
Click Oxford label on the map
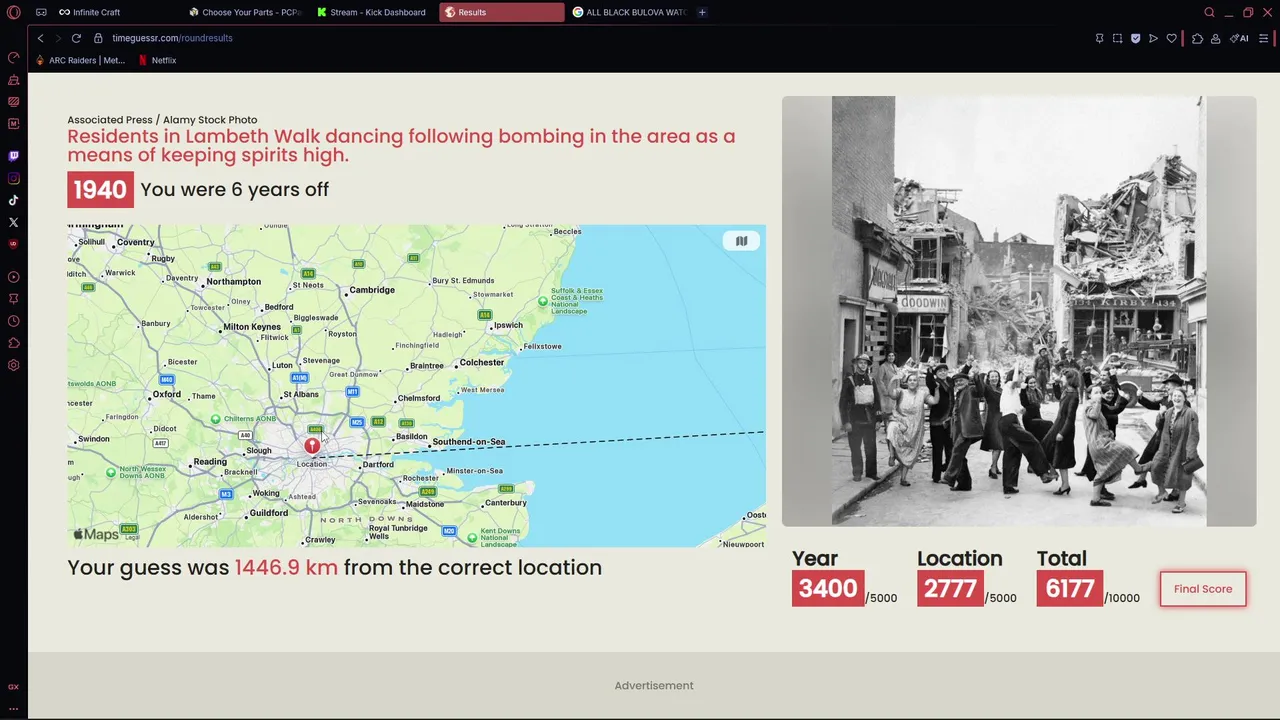tap(167, 394)
